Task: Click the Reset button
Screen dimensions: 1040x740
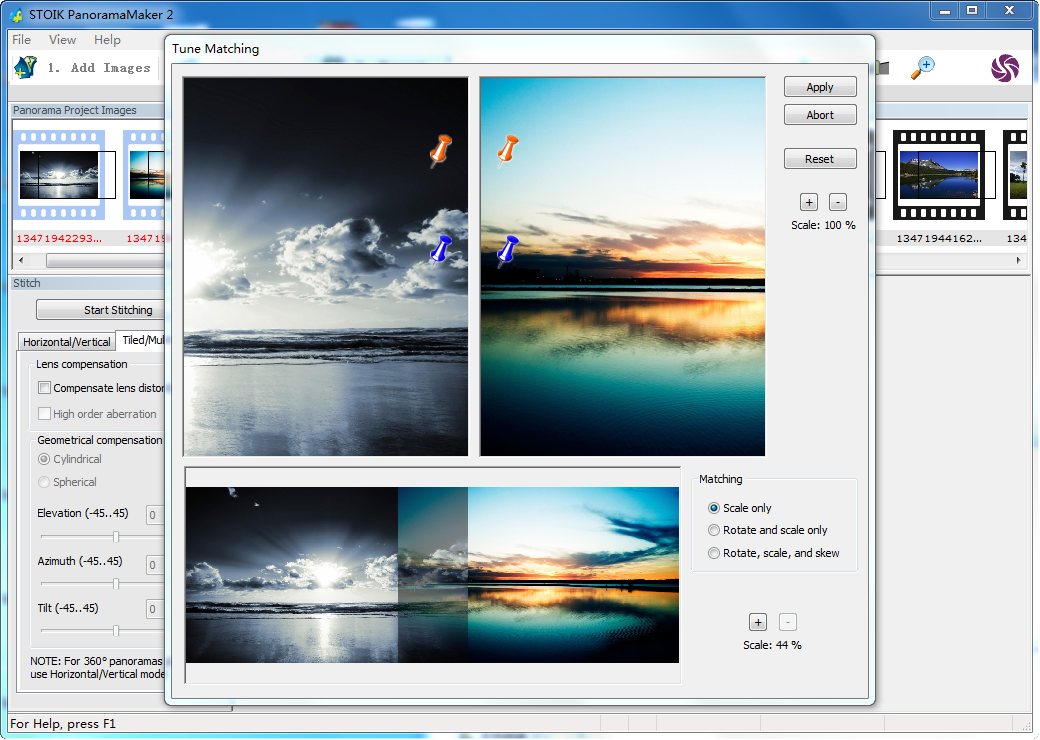Action: [820, 159]
